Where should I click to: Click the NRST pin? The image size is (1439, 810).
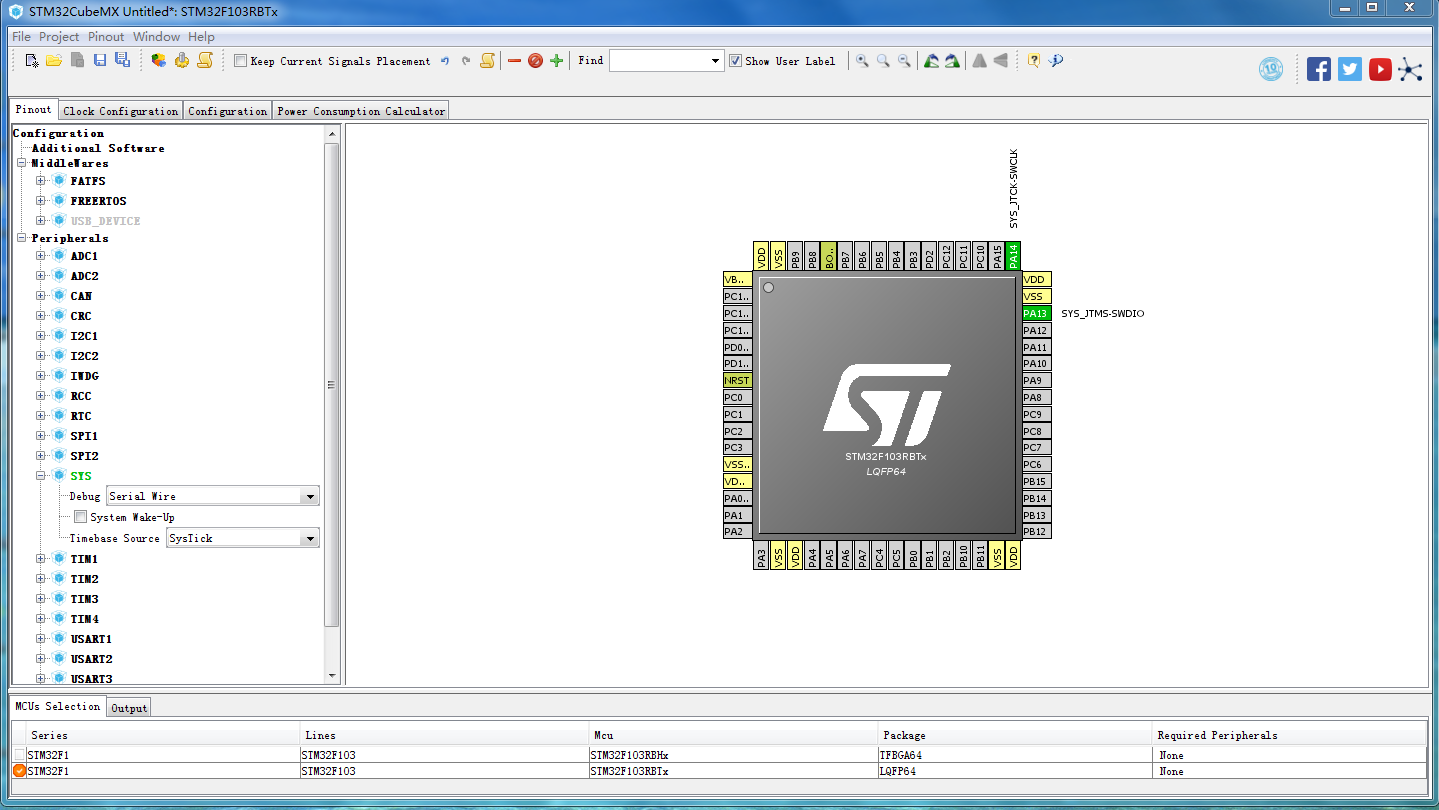(x=737, y=380)
